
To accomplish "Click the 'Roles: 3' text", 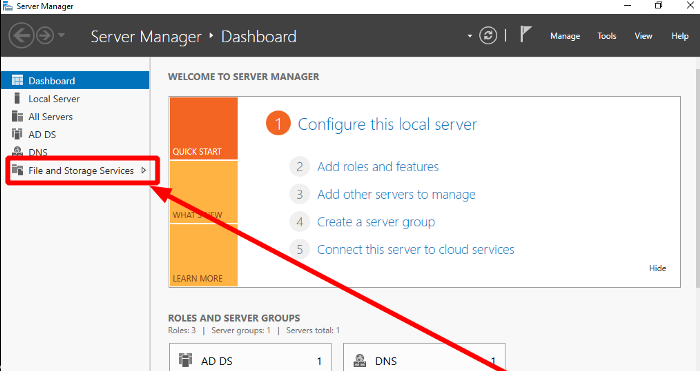I will point(182,330).
